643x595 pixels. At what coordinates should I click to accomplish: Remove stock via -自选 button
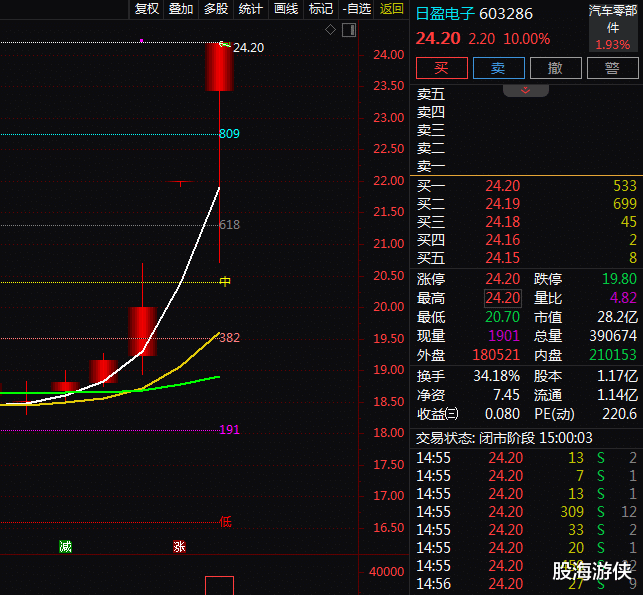point(356,9)
